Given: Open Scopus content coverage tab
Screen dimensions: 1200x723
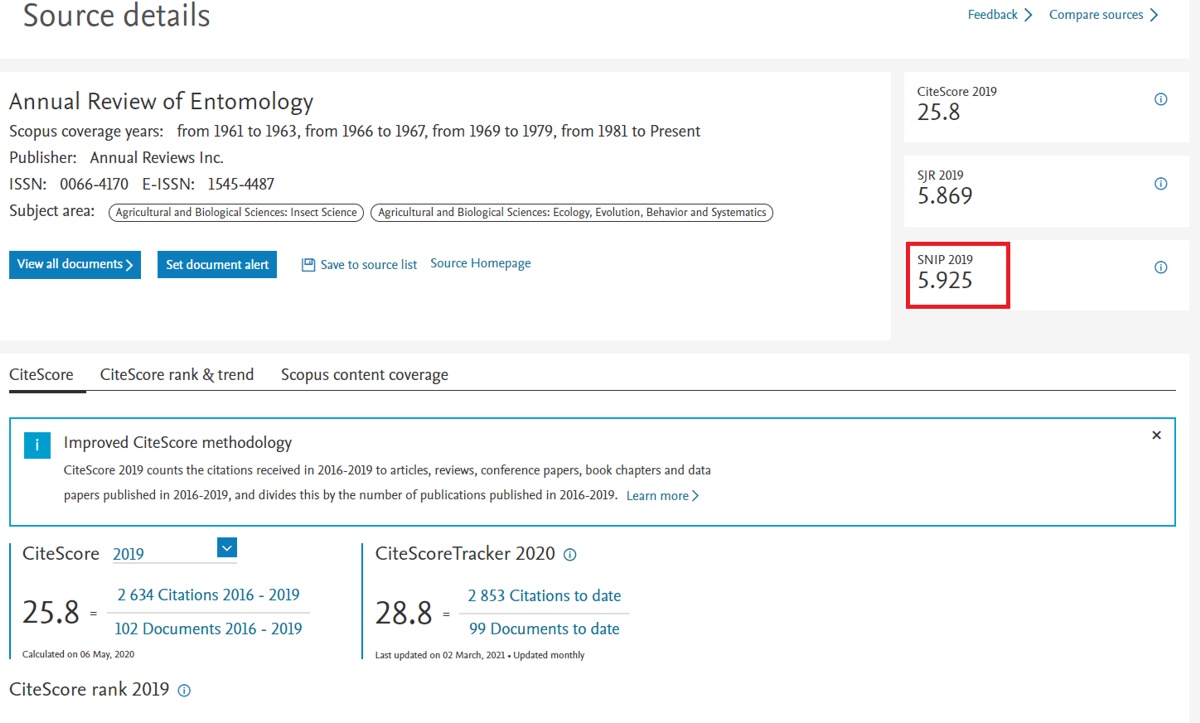Looking at the screenshot, I should click(364, 375).
